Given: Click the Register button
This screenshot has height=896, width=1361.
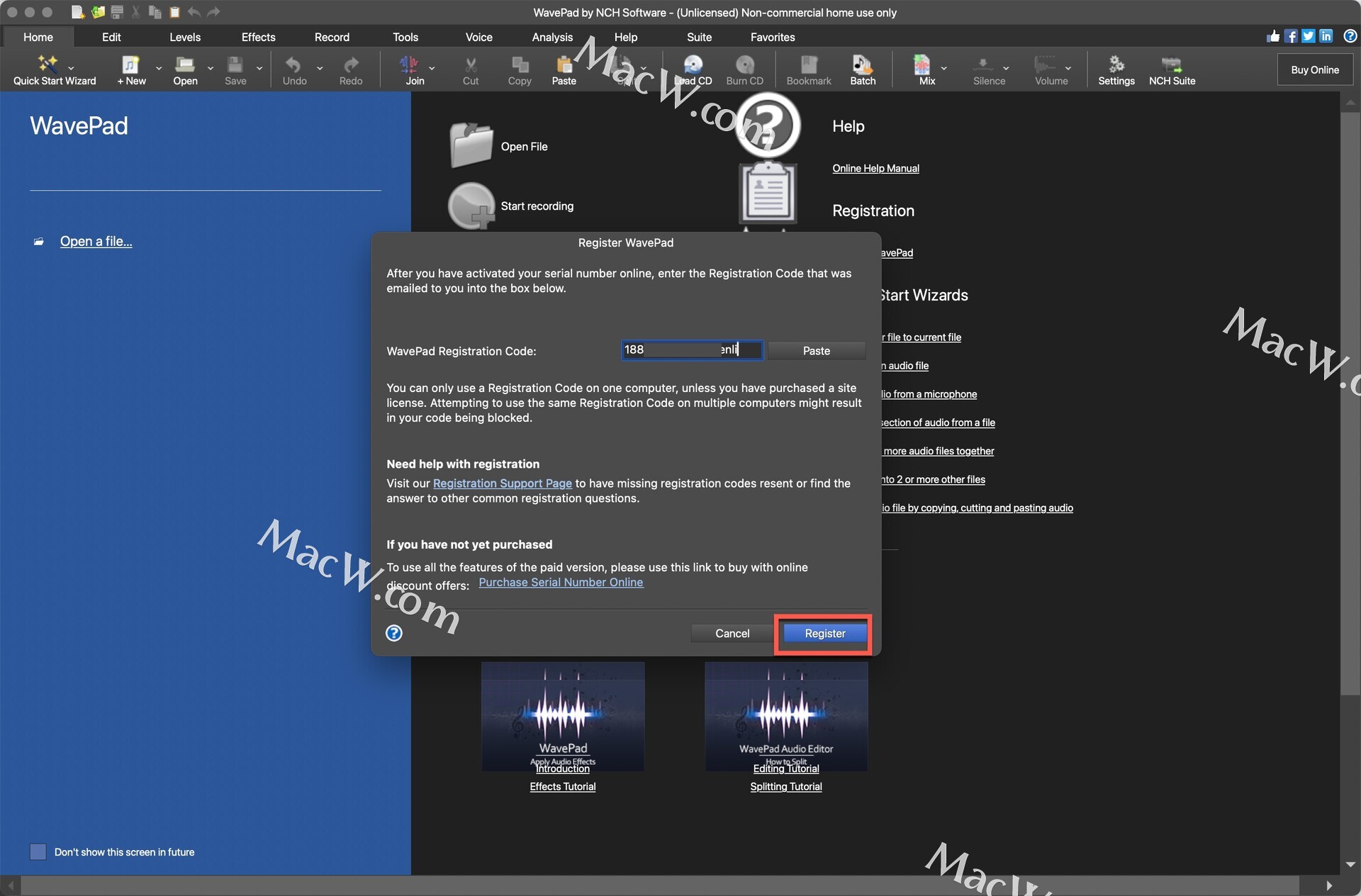Looking at the screenshot, I should point(824,633).
